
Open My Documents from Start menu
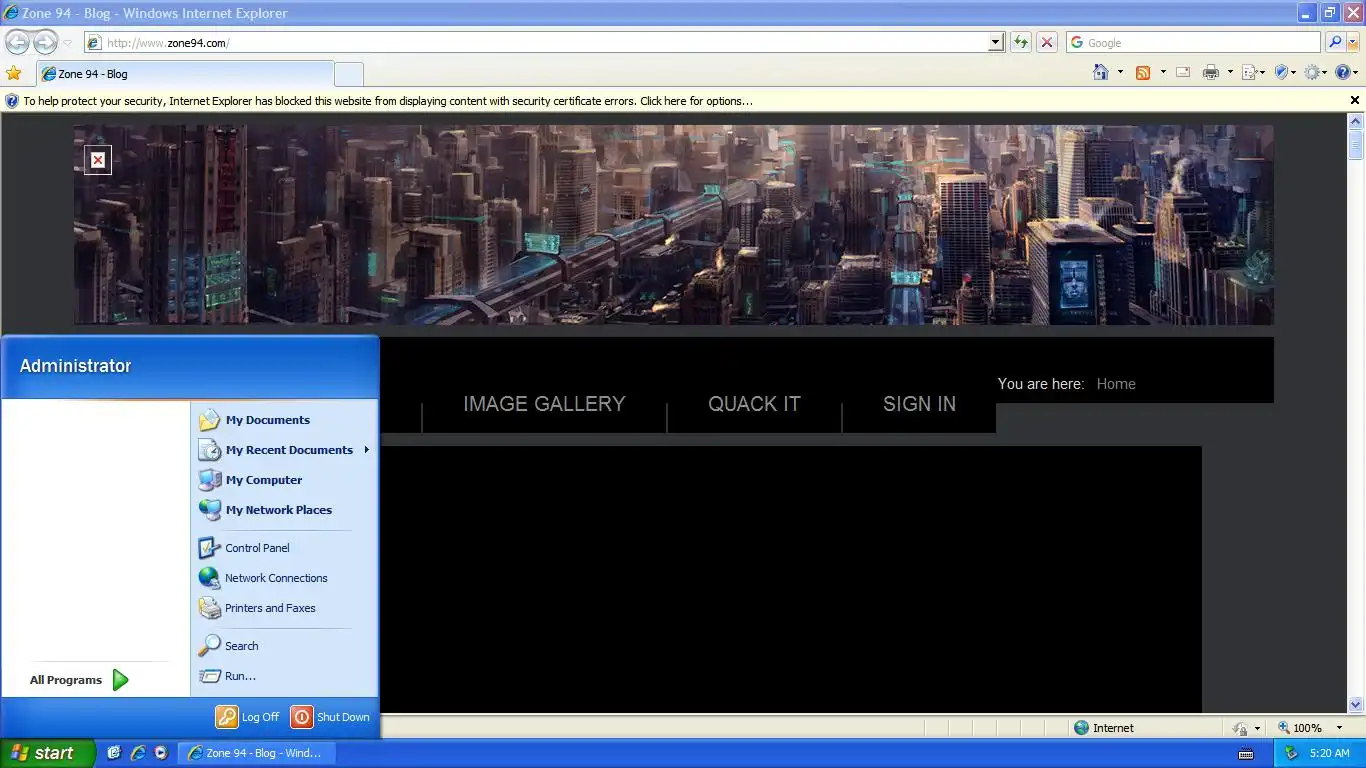285,420
